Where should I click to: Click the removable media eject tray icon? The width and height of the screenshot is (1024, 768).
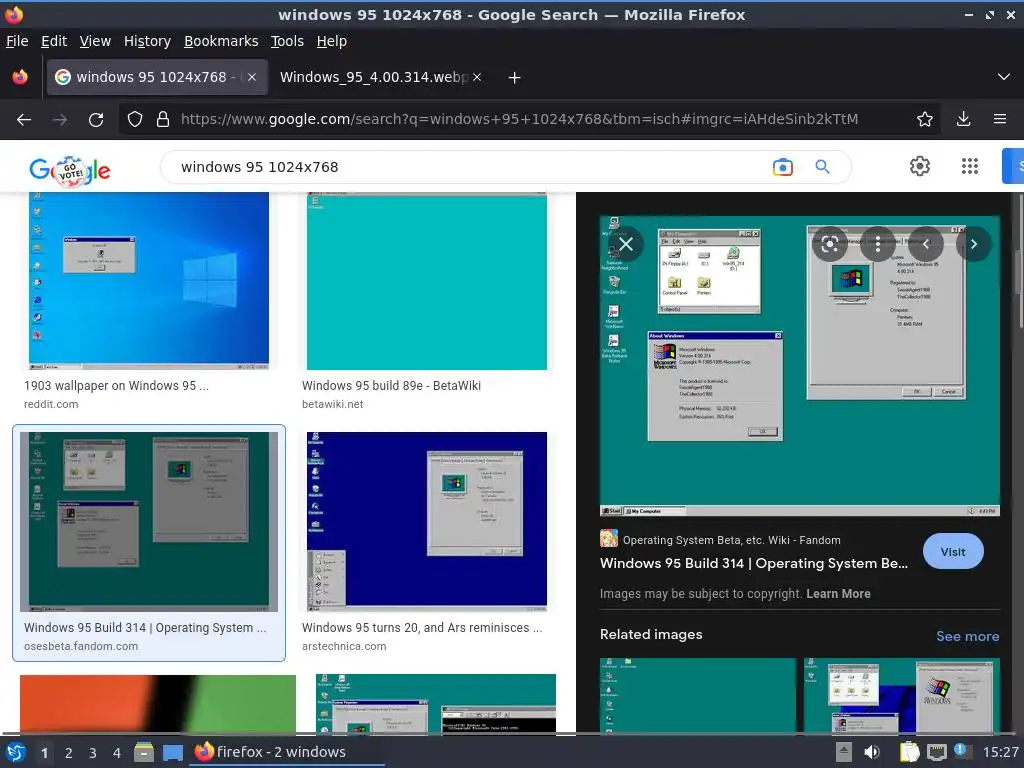843,752
